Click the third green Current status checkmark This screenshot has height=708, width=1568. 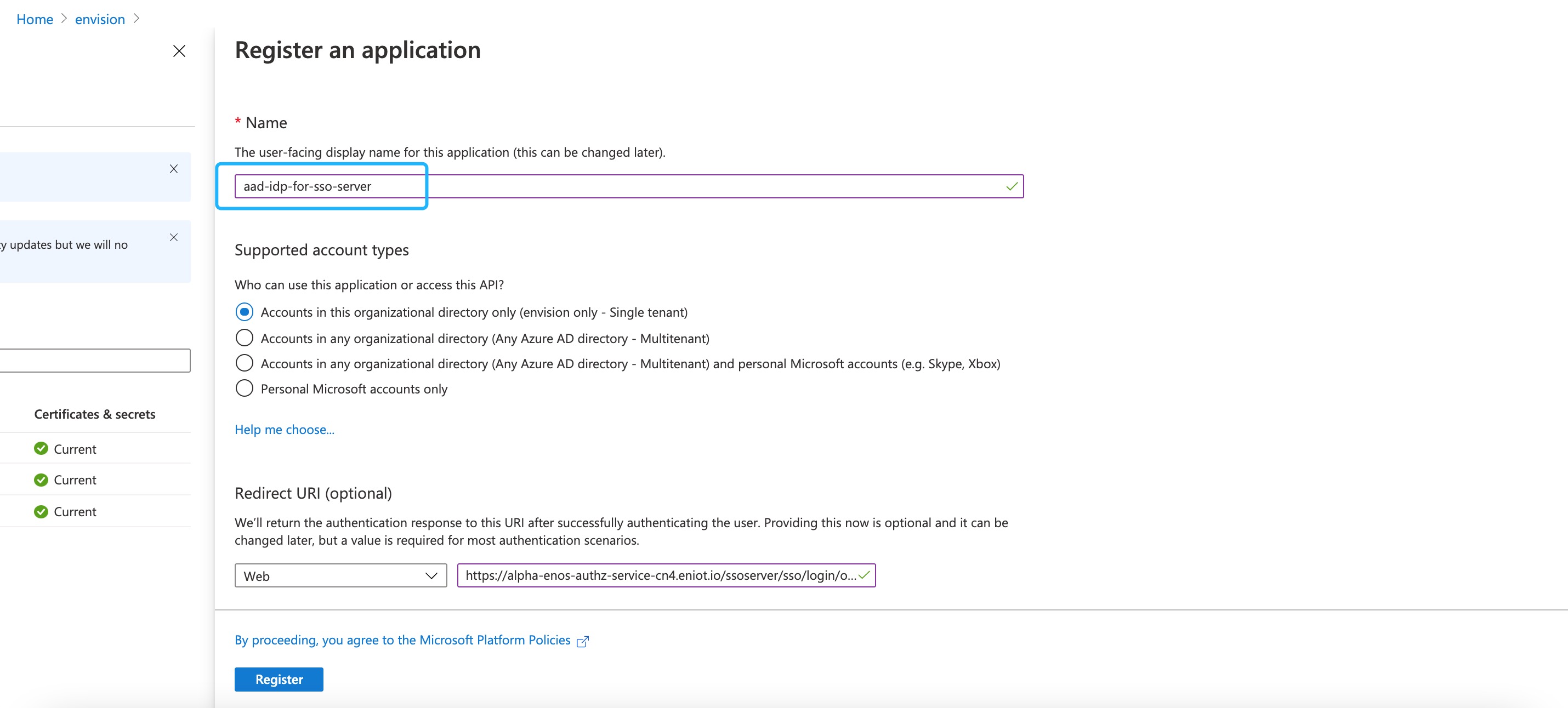[x=41, y=511]
